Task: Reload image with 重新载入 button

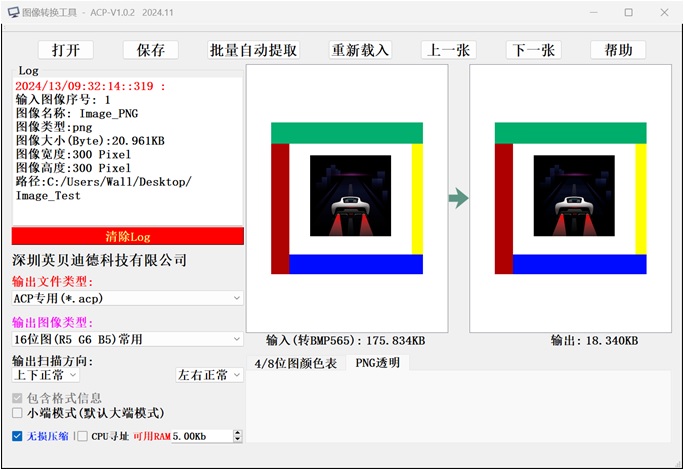Action: [360, 50]
